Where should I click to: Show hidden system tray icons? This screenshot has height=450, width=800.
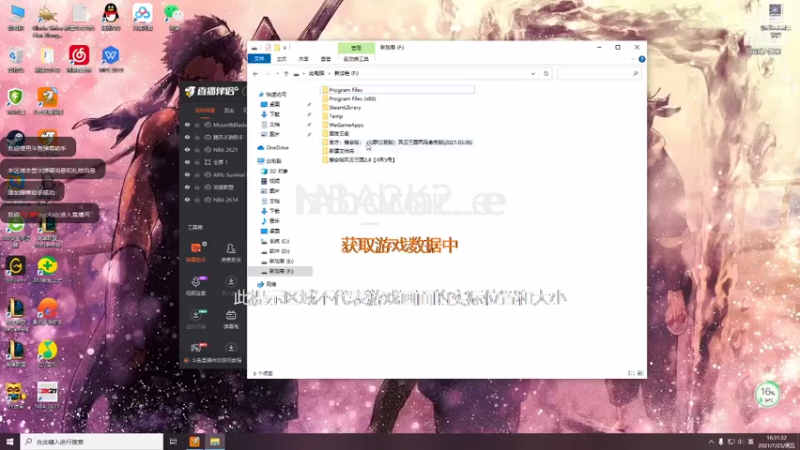point(711,442)
